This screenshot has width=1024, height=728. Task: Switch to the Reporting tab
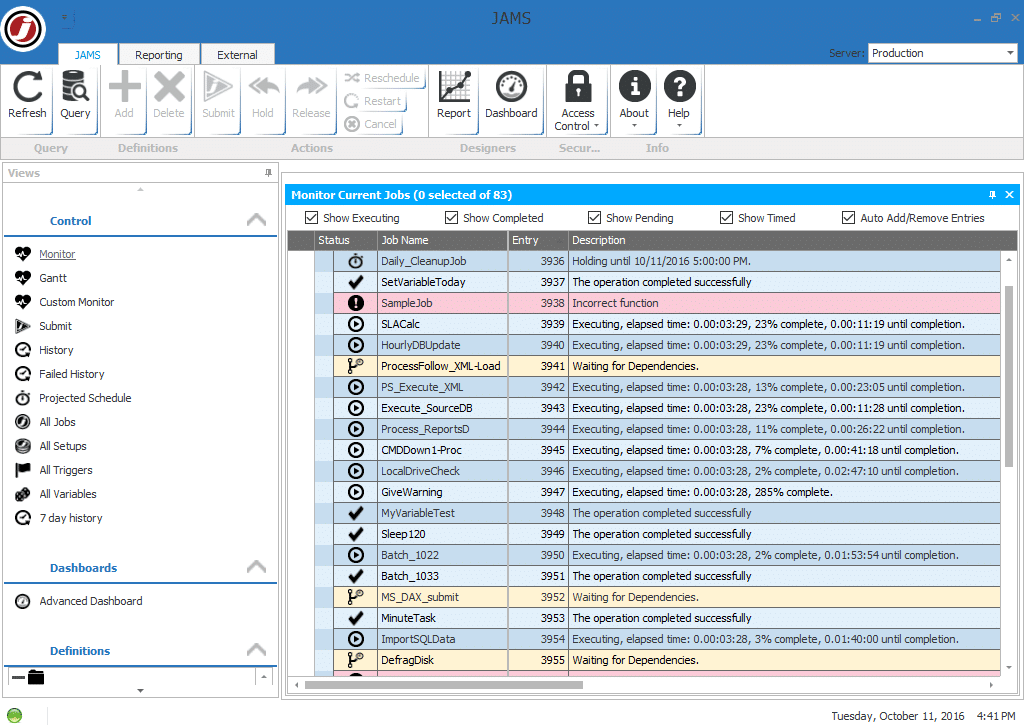[158, 54]
